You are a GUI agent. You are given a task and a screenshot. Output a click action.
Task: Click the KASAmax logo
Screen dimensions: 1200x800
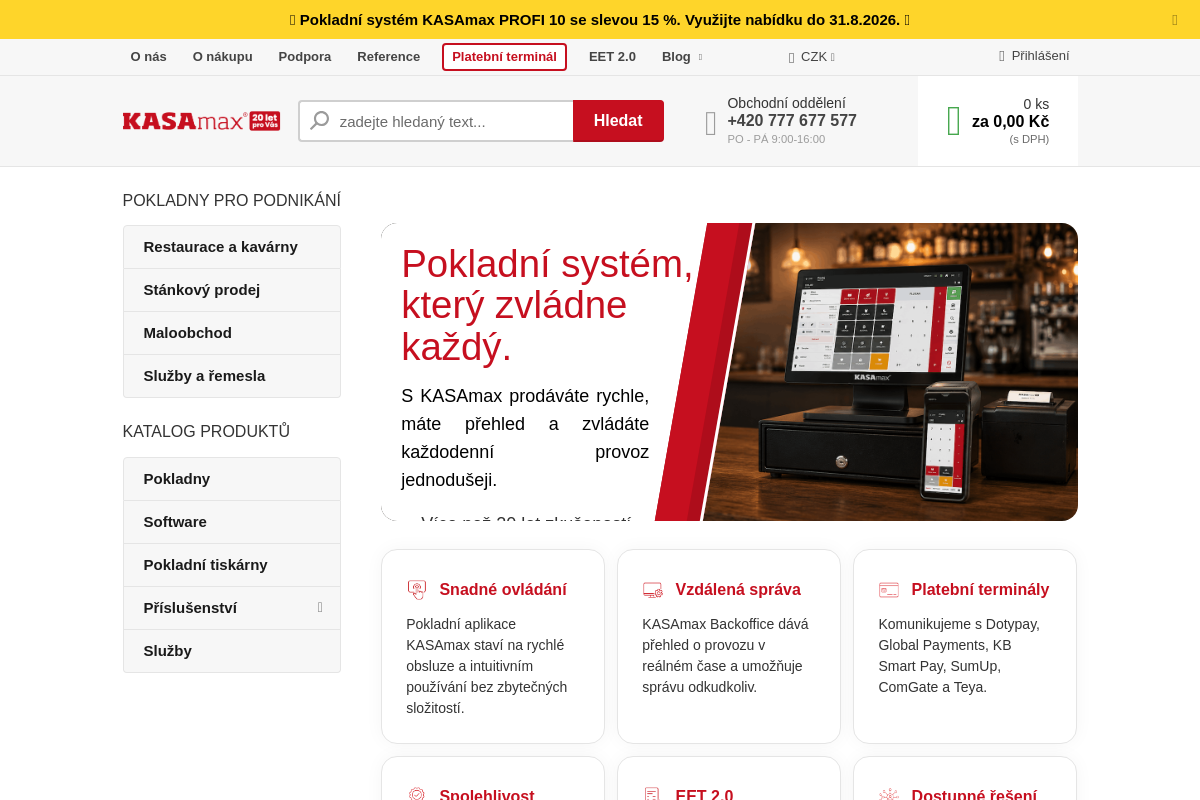201,121
